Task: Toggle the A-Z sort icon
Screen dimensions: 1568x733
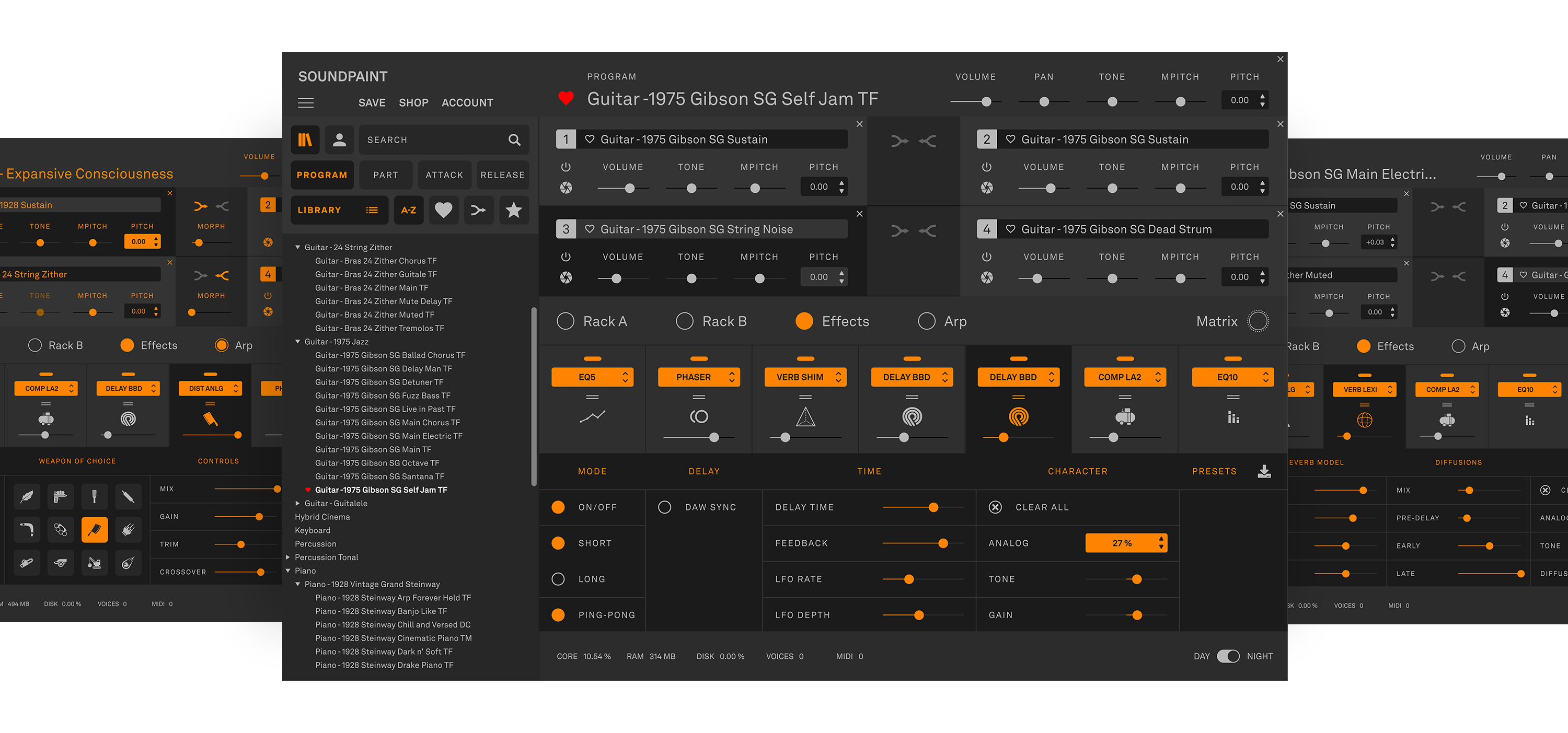Action: coord(408,211)
